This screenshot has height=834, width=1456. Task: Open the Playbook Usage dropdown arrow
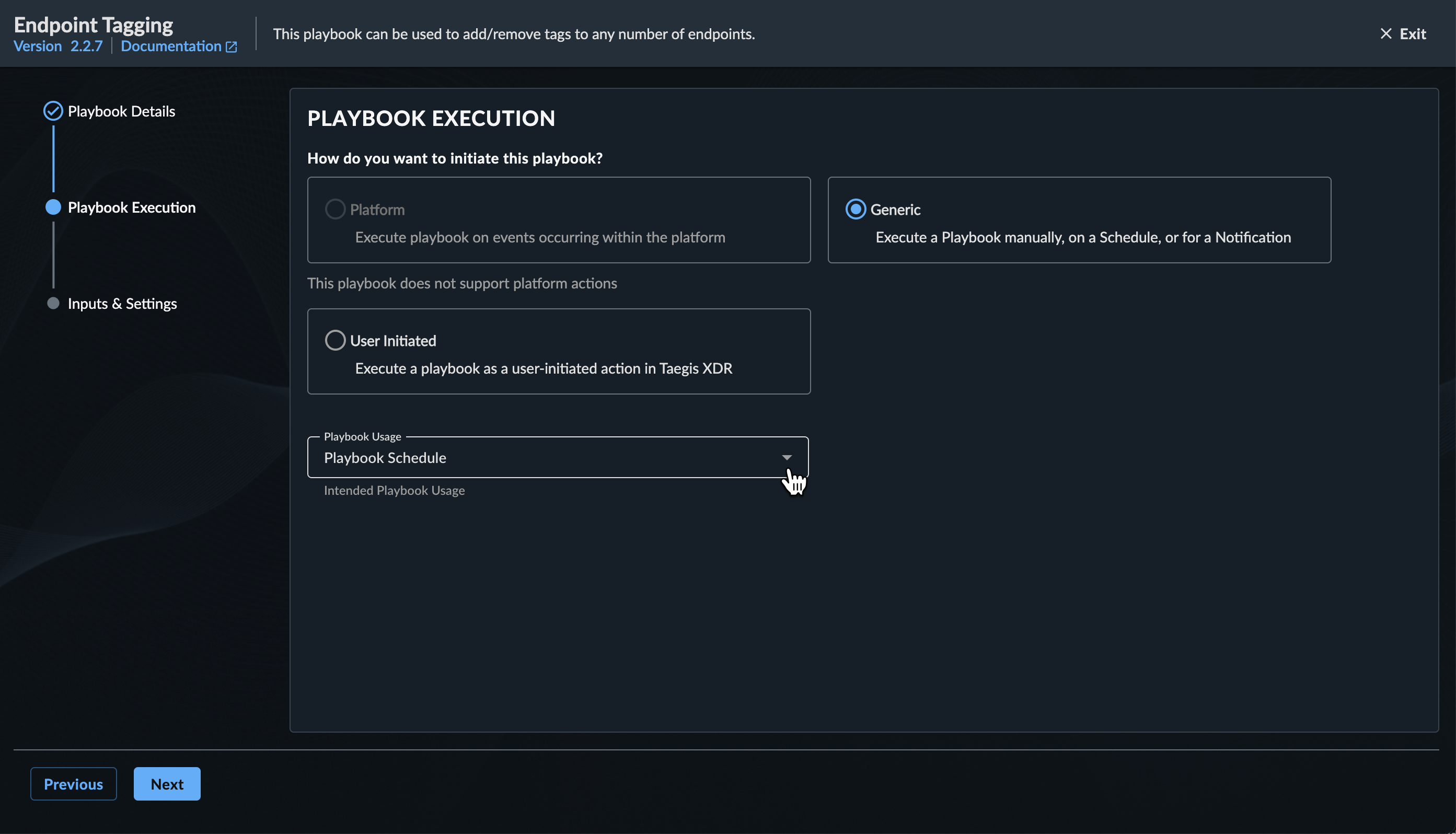pos(787,458)
